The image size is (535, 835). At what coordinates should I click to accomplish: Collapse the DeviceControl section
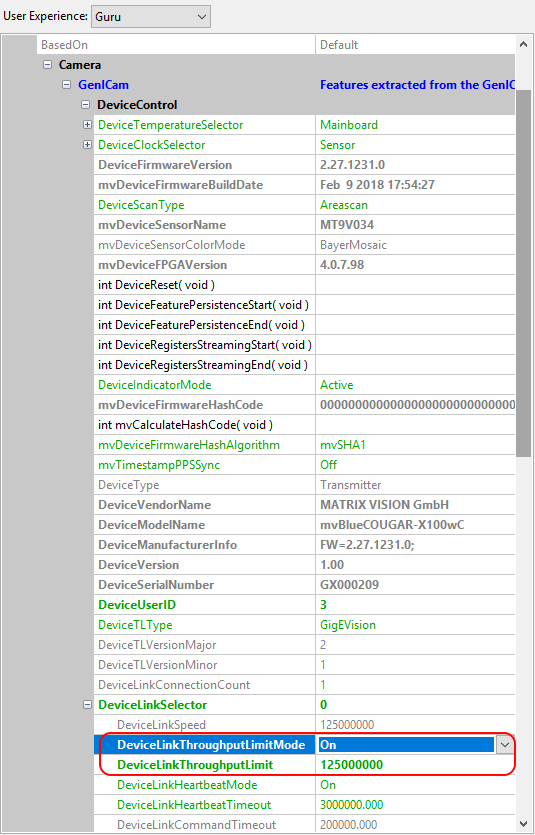pyautogui.click(x=86, y=105)
